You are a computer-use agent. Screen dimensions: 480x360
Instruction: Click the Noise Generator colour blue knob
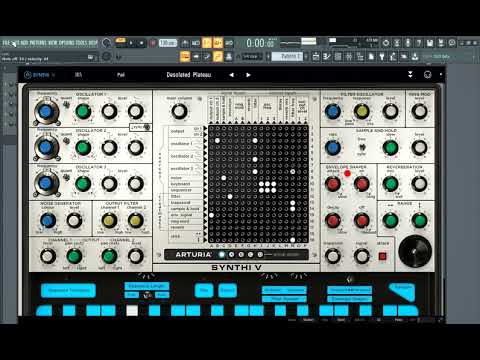(x=48, y=220)
